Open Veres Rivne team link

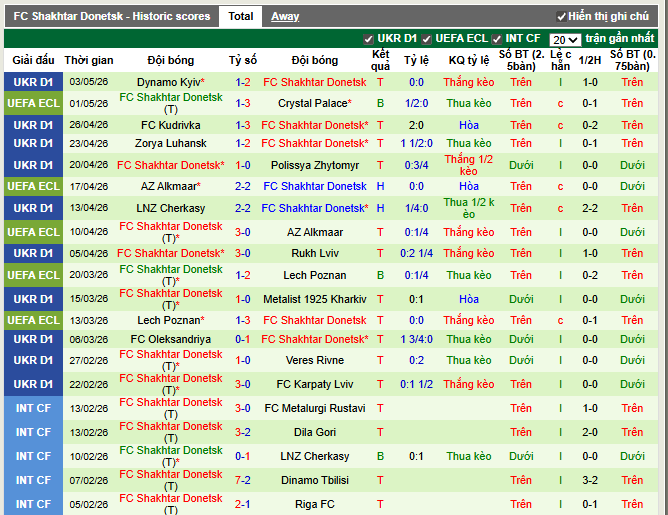point(315,360)
